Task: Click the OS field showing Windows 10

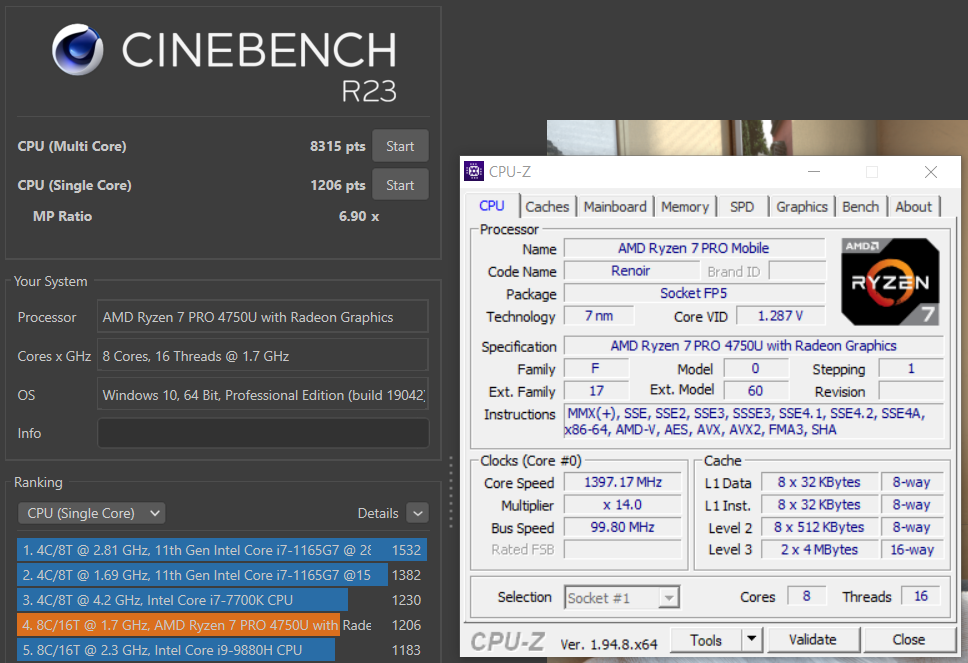Action: [263, 395]
